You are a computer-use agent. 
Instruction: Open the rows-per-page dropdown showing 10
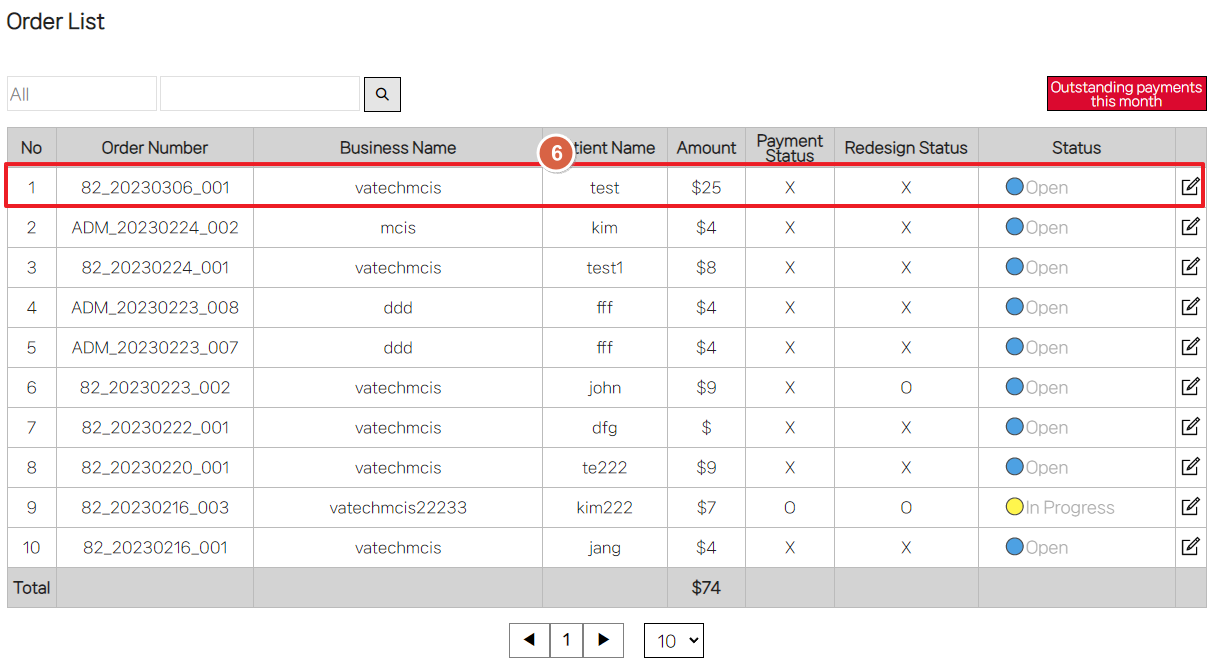[x=674, y=641]
